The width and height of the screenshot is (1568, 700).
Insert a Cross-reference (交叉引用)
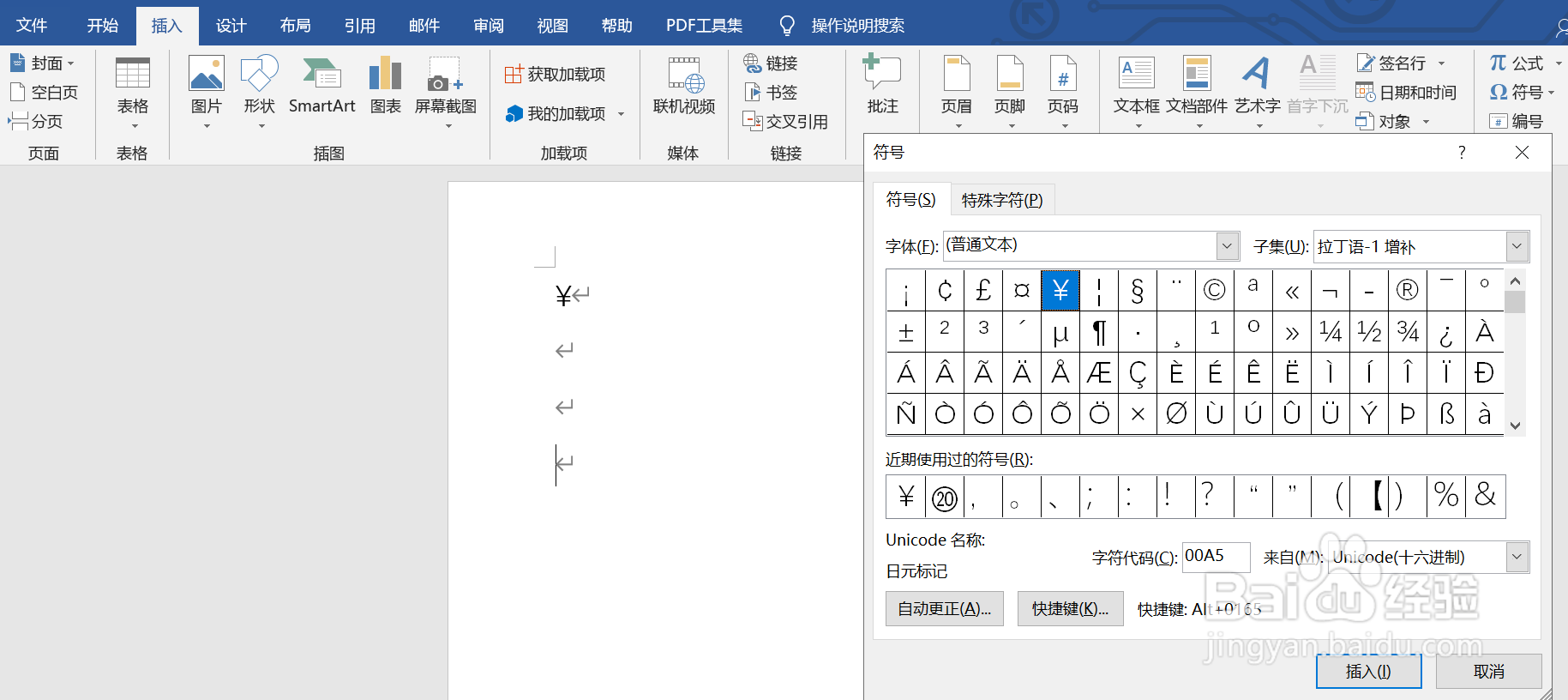click(x=785, y=121)
